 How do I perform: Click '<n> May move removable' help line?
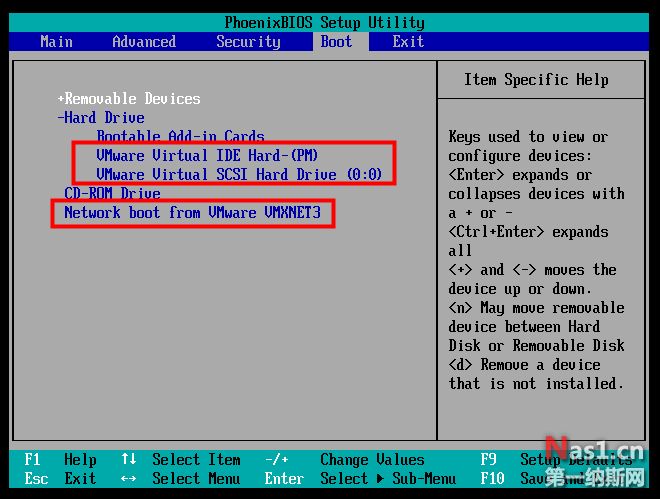(536, 308)
